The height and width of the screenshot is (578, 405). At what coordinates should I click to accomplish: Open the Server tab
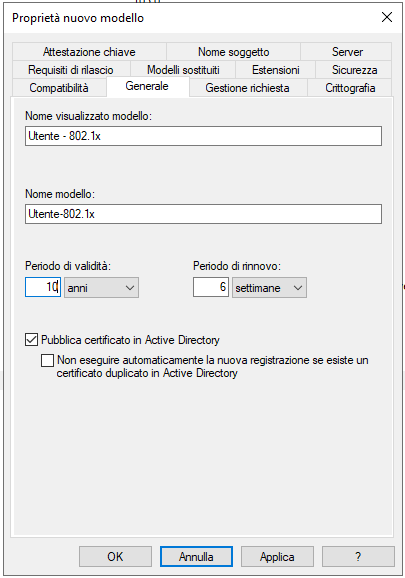click(346, 52)
